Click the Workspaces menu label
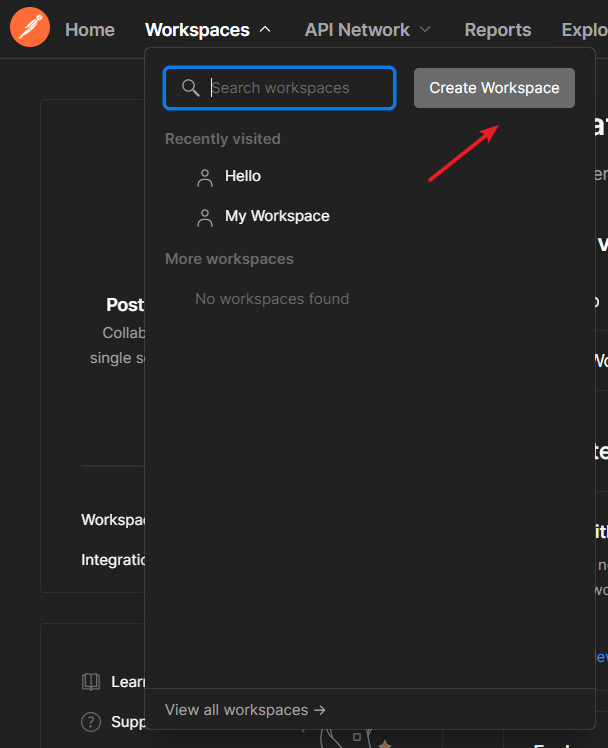This screenshot has height=748, width=608. (x=197, y=30)
